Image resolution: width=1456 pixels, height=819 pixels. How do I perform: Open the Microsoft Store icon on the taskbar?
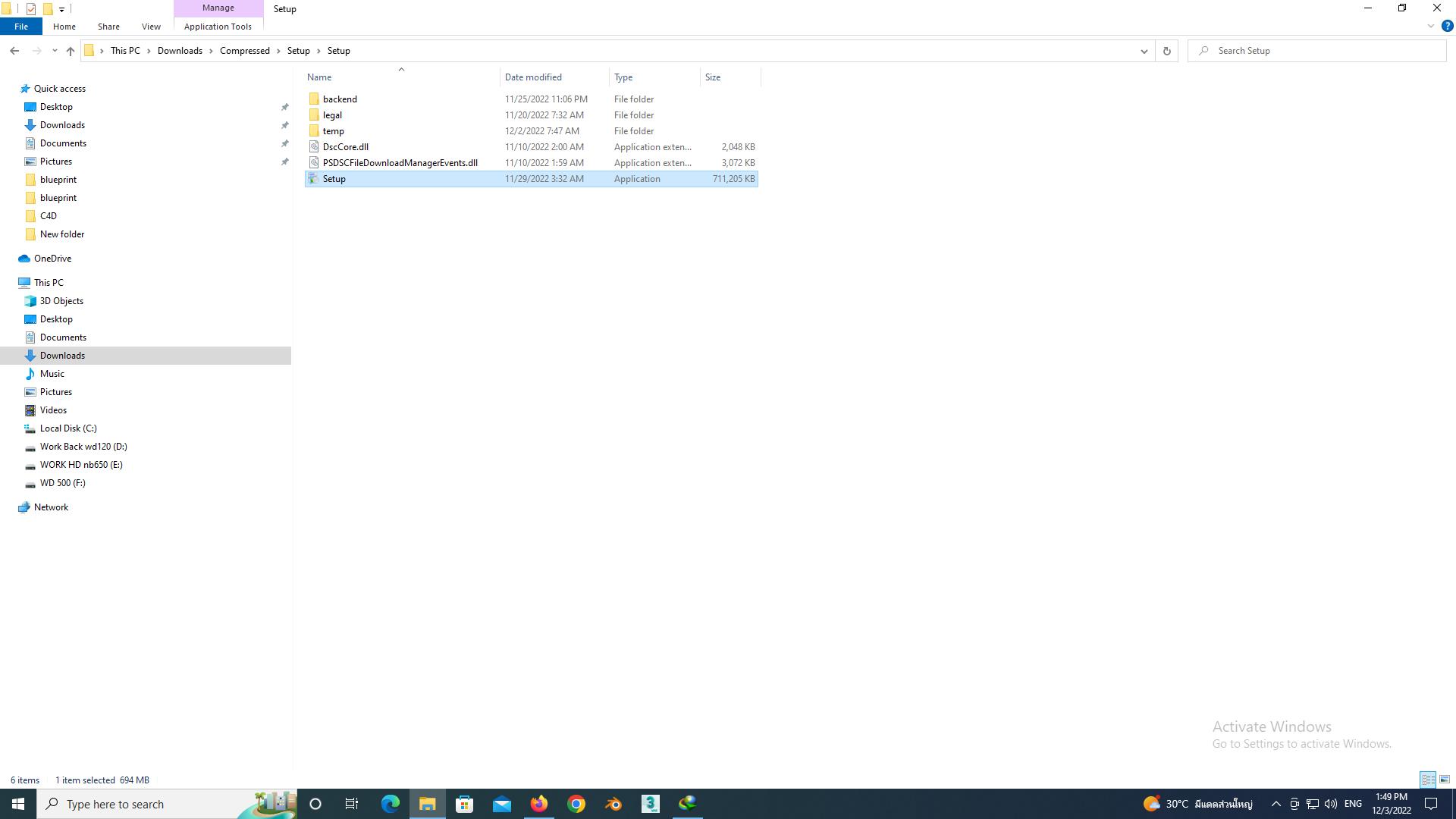464,804
